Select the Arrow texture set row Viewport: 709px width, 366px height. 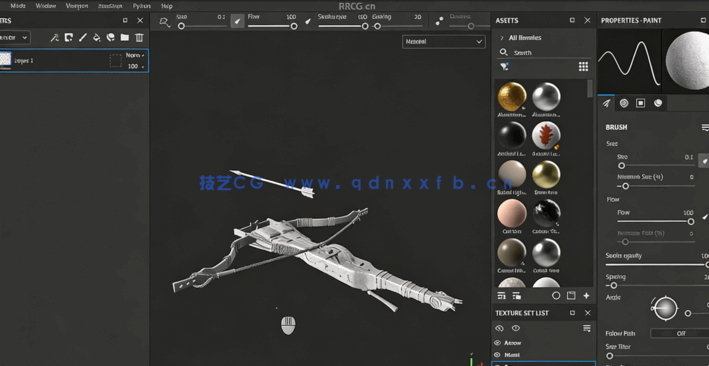(544, 343)
